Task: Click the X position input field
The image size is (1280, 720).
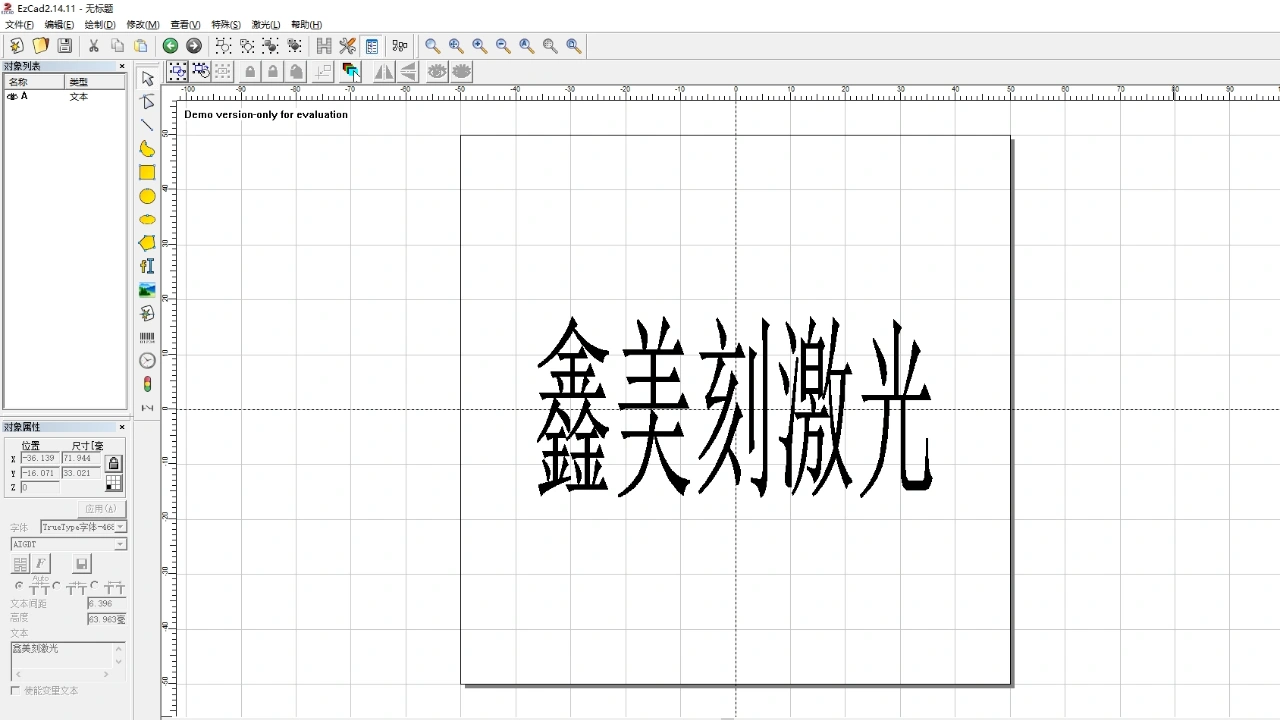Action: (39, 458)
